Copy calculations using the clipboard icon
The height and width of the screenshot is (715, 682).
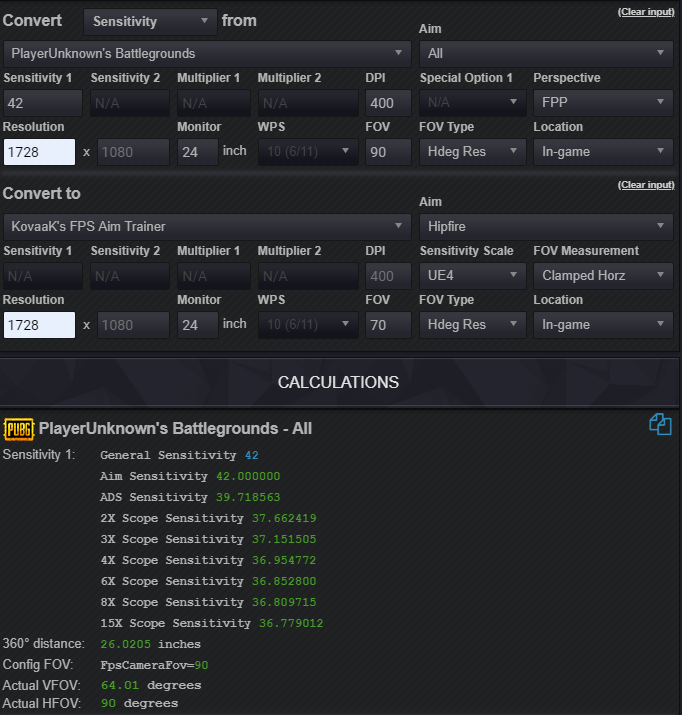(x=660, y=425)
